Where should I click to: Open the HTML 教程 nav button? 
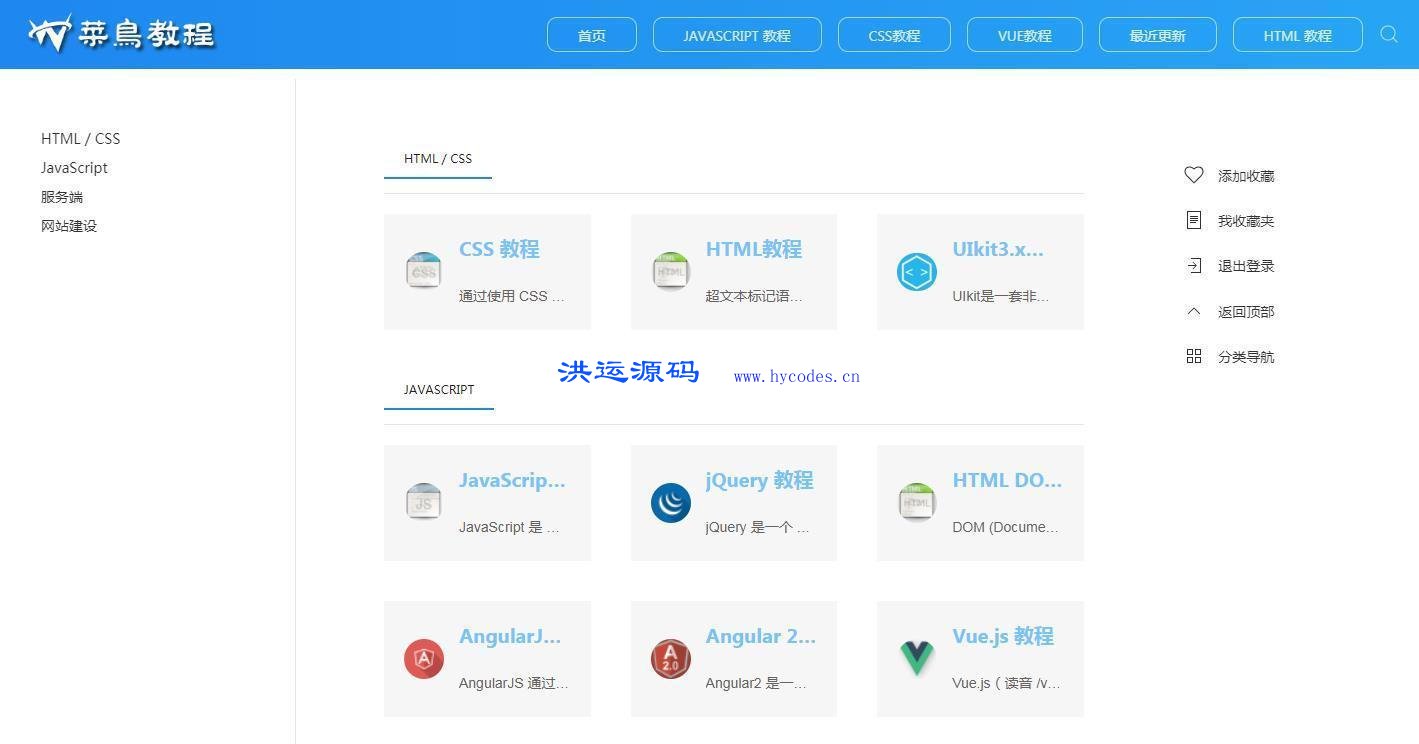(x=1298, y=35)
